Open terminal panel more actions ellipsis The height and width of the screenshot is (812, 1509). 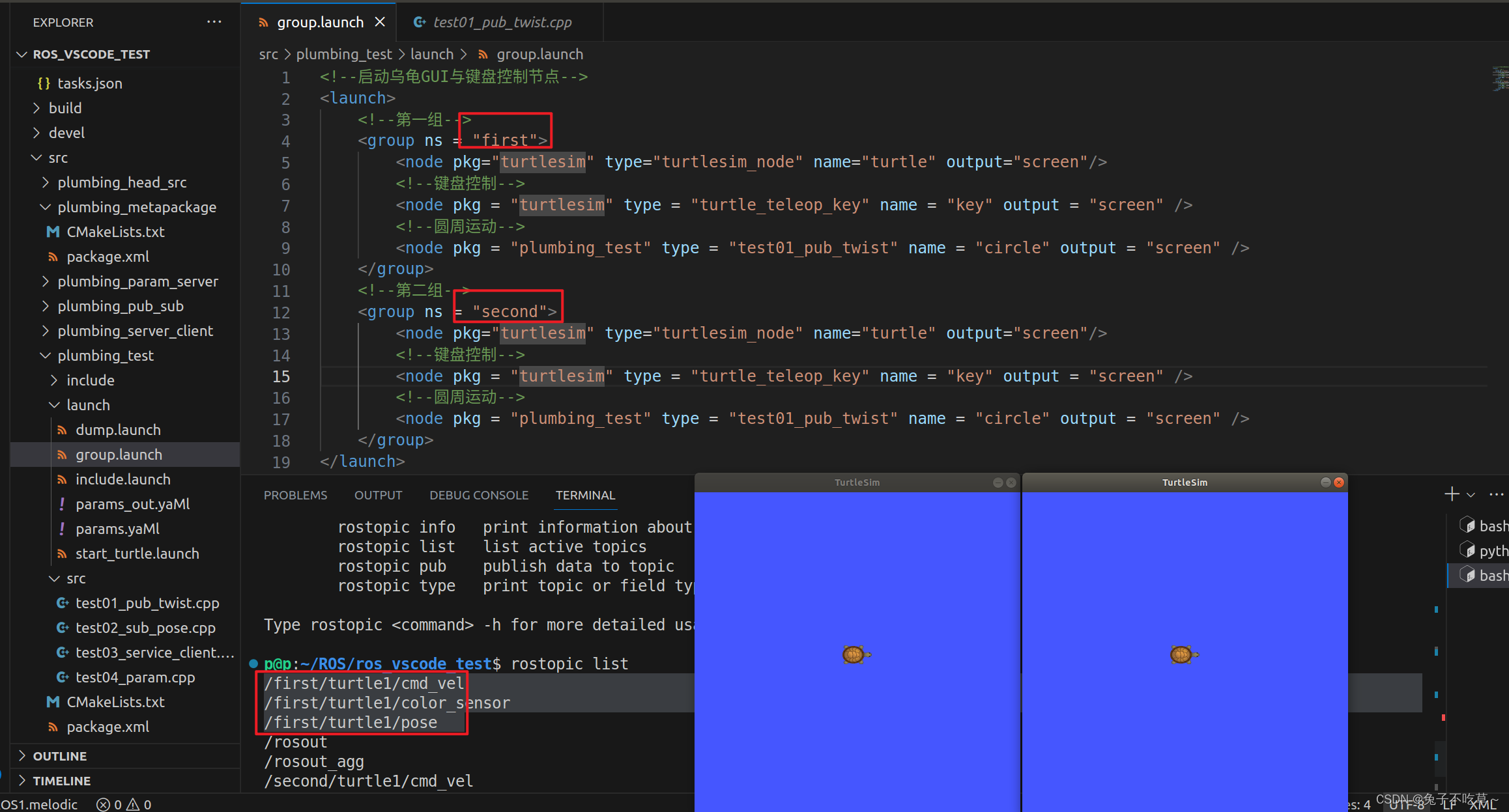[1496, 494]
